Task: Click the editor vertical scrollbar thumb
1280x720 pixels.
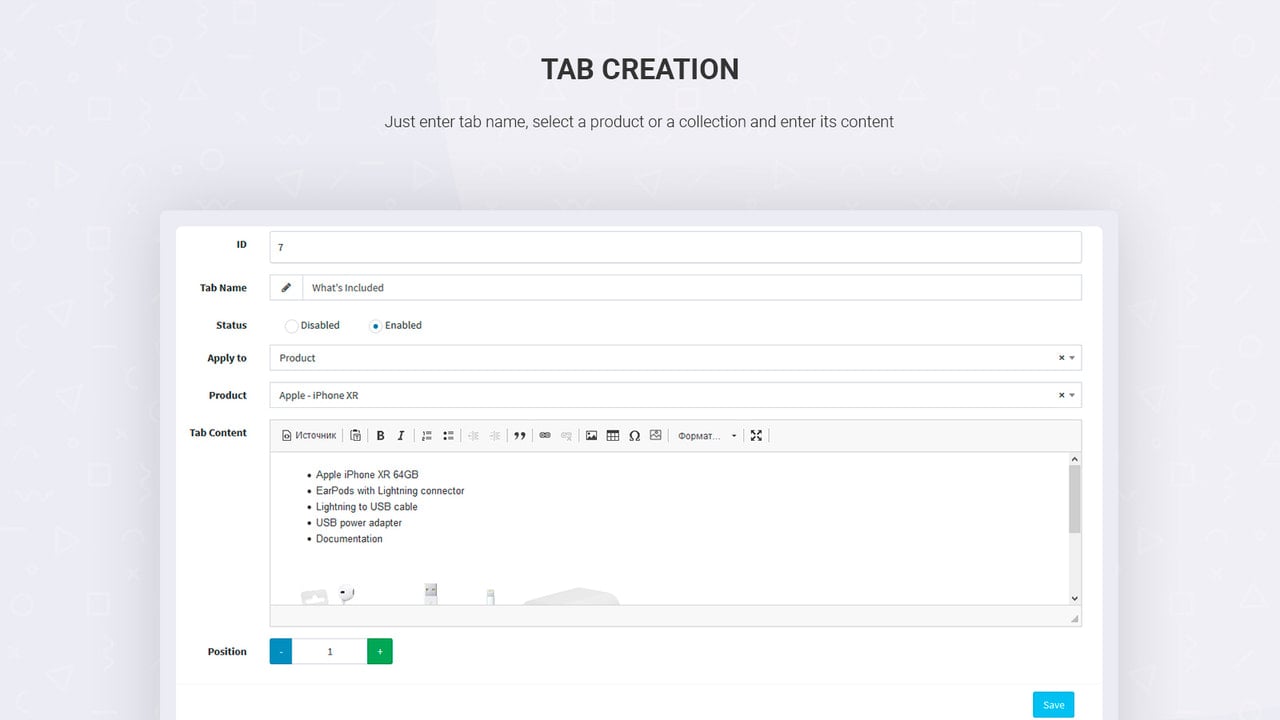Action: (1075, 499)
